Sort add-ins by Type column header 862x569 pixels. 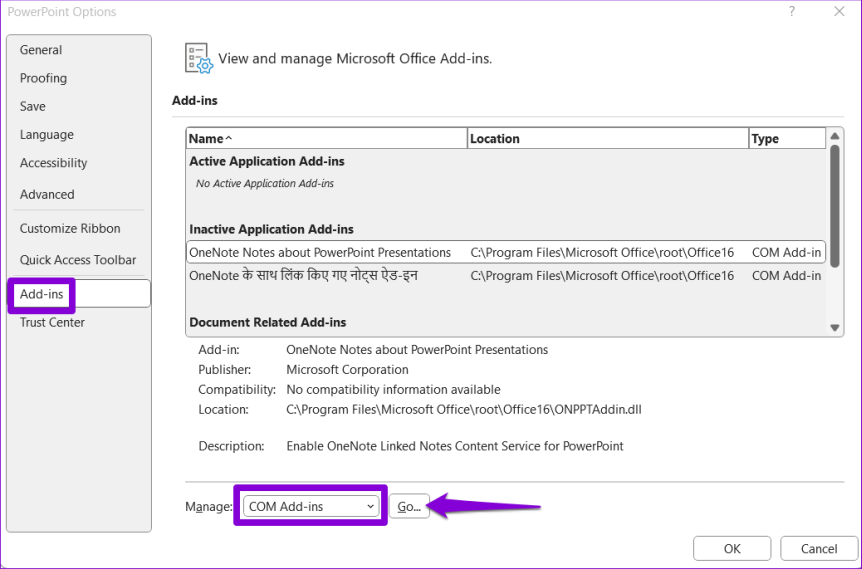pos(786,139)
